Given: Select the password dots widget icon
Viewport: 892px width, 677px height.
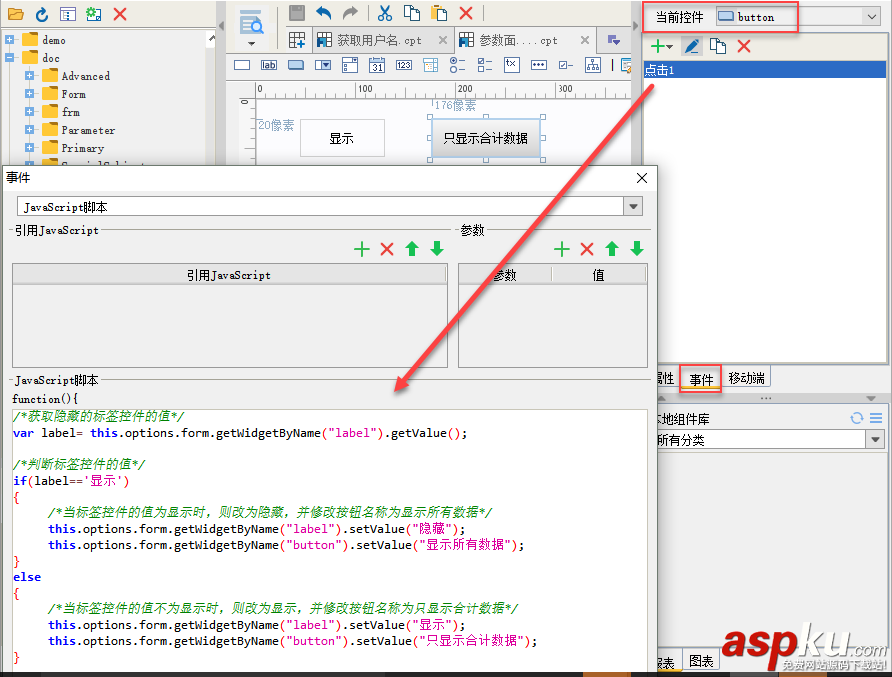Looking at the screenshot, I should (539, 65).
